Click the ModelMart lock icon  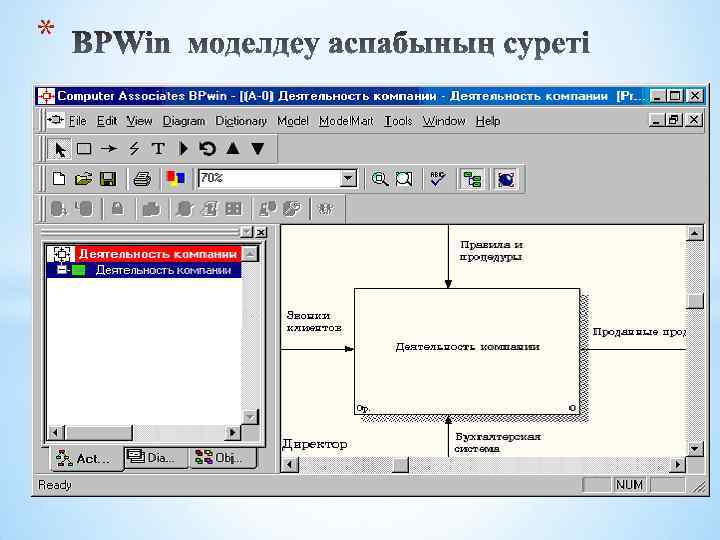[x=118, y=209]
